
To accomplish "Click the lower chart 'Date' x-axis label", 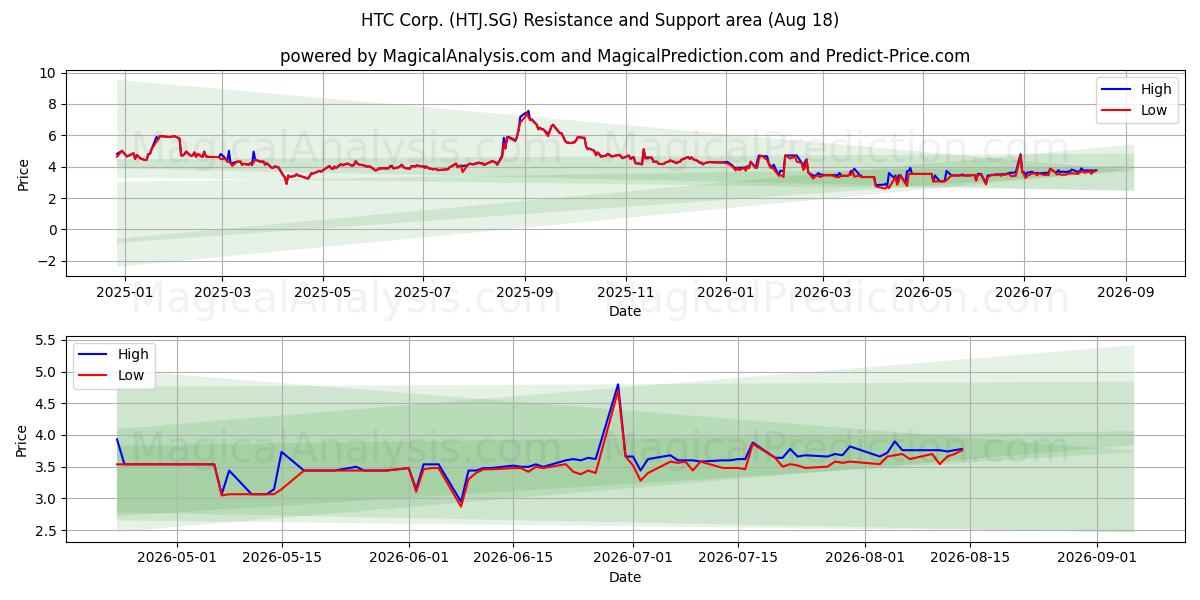I will (x=625, y=578).
